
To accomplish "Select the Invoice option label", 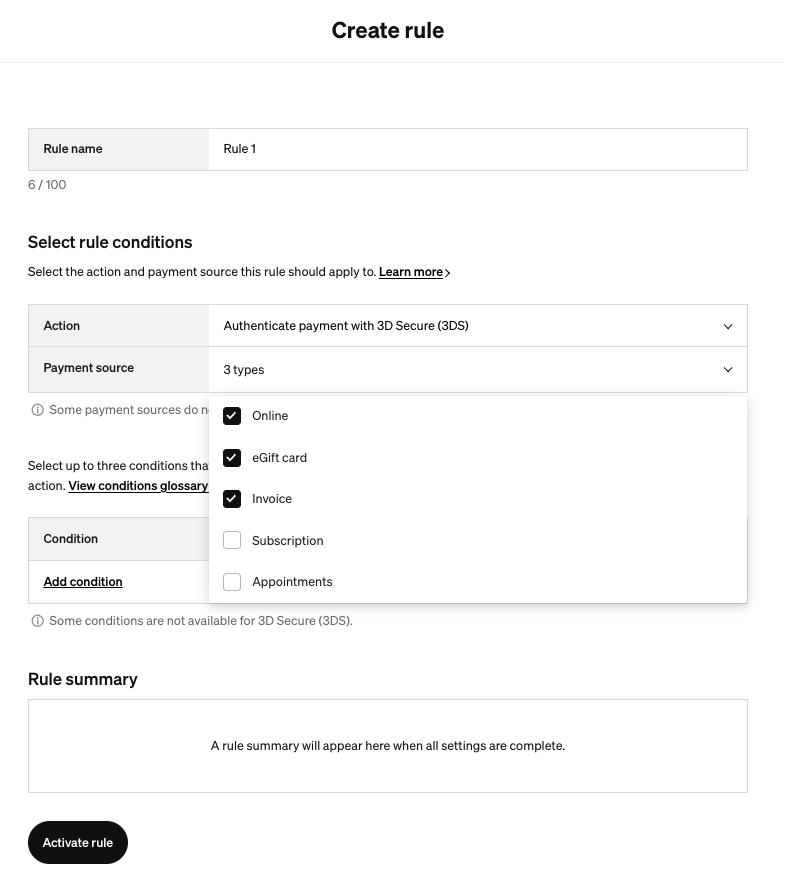I will pos(272,499).
